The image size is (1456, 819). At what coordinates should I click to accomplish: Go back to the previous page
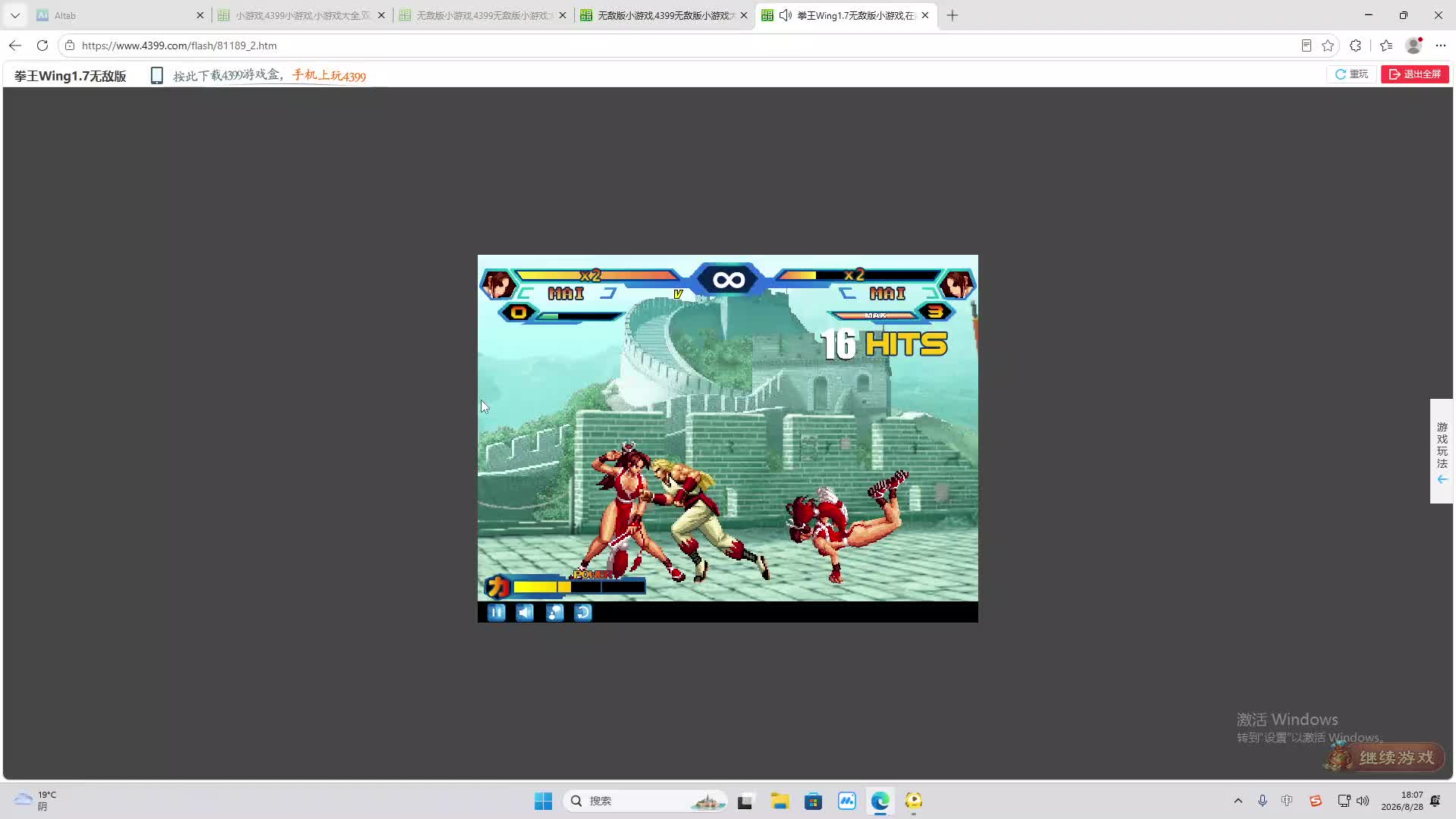pyautogui.click(x=15, y=45)
